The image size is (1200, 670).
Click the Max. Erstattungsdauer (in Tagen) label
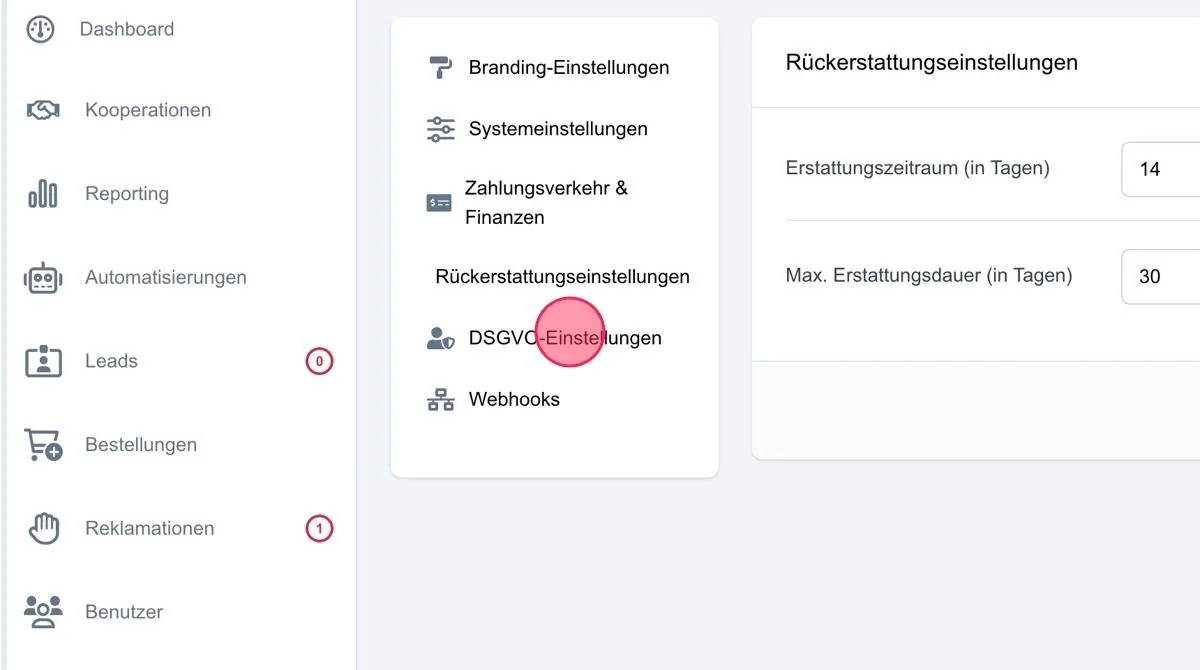click(929, 275)
